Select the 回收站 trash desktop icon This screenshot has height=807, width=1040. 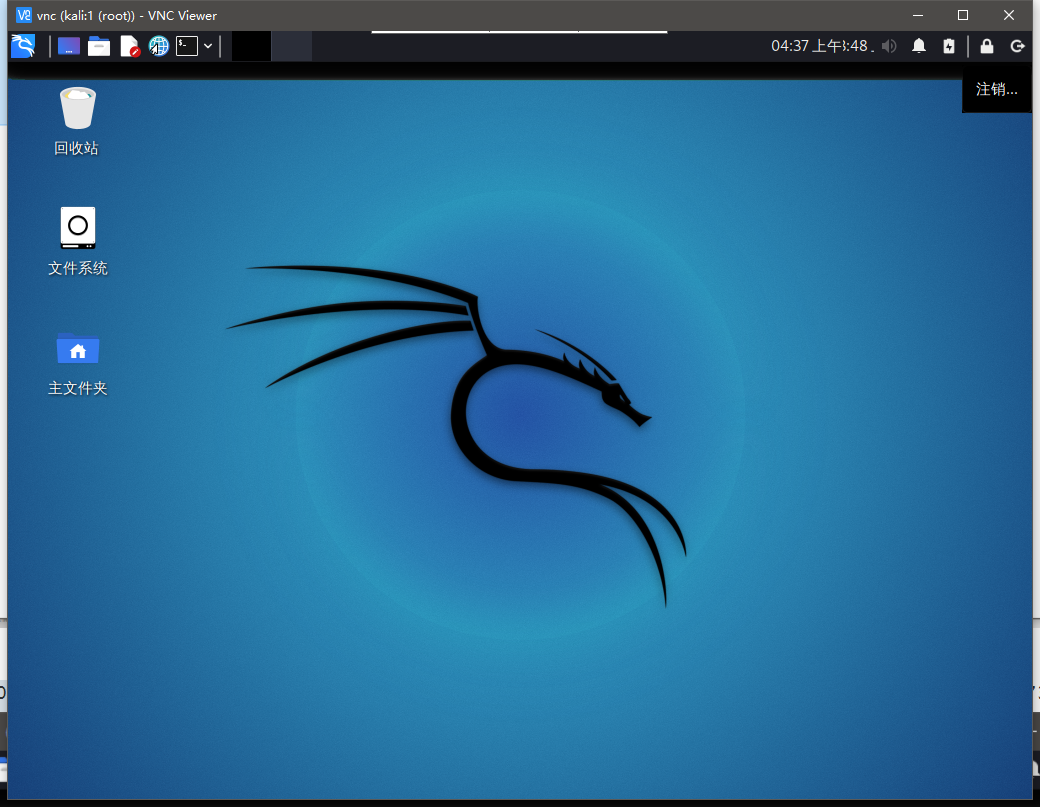[x=77, y=120]
